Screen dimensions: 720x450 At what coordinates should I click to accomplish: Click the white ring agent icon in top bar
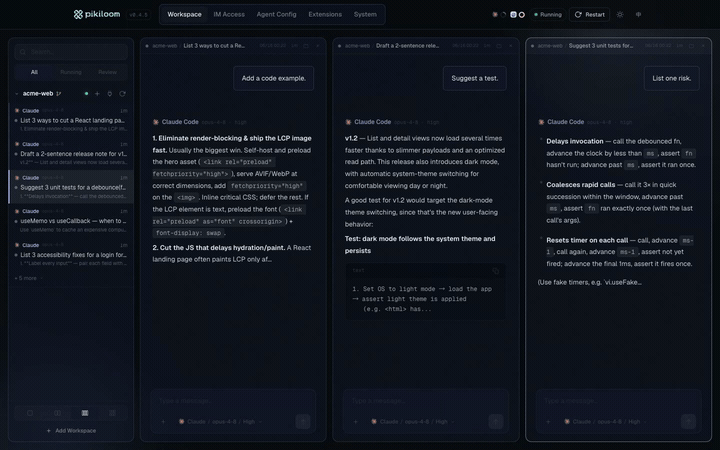522,15
